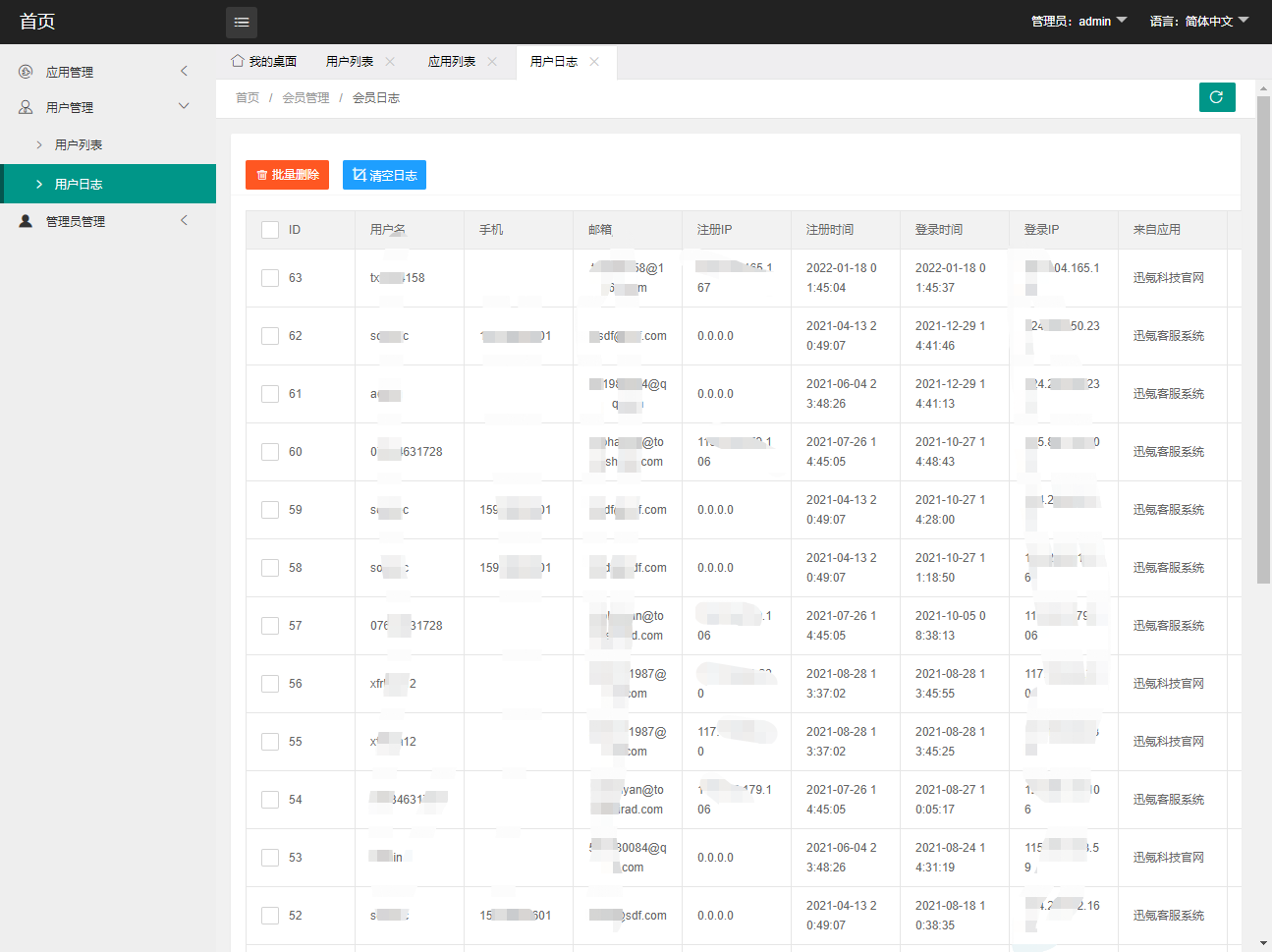
Task: Toggle the select-all checkbox in table header
Action: [x=270, y=230]
